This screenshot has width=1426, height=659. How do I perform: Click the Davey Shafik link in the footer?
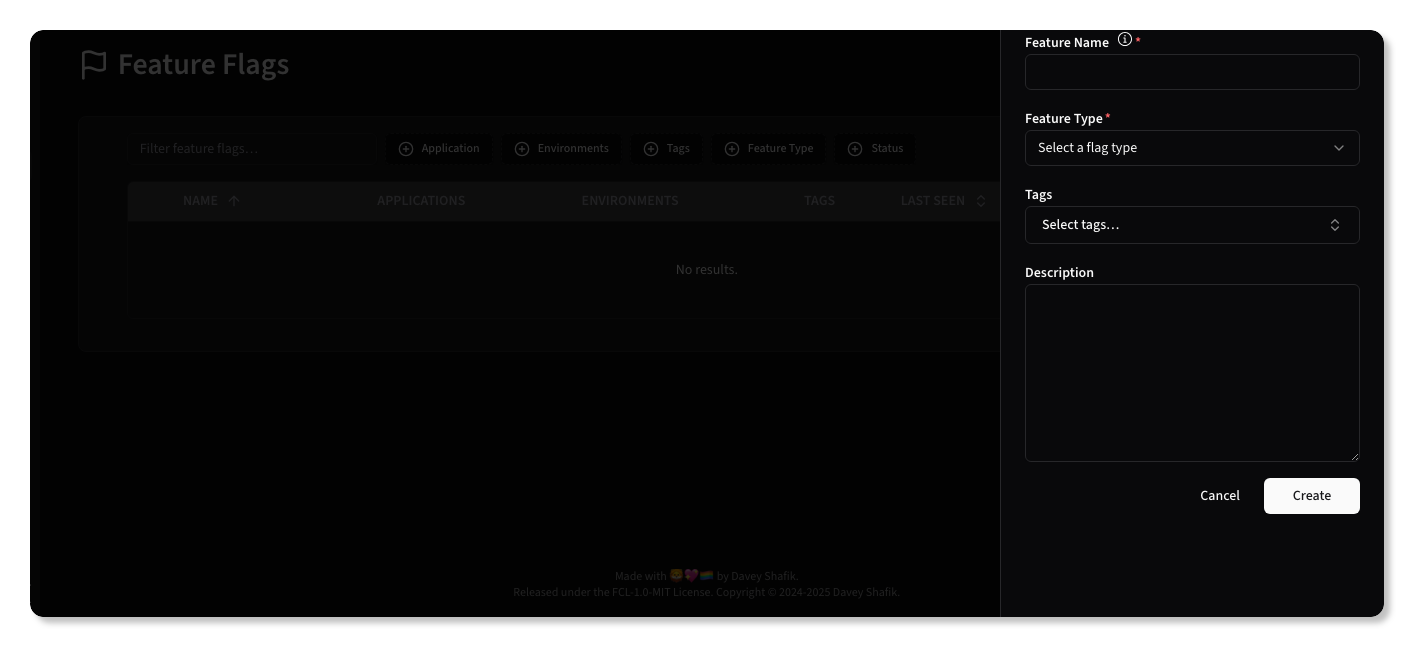click(764, 575)
